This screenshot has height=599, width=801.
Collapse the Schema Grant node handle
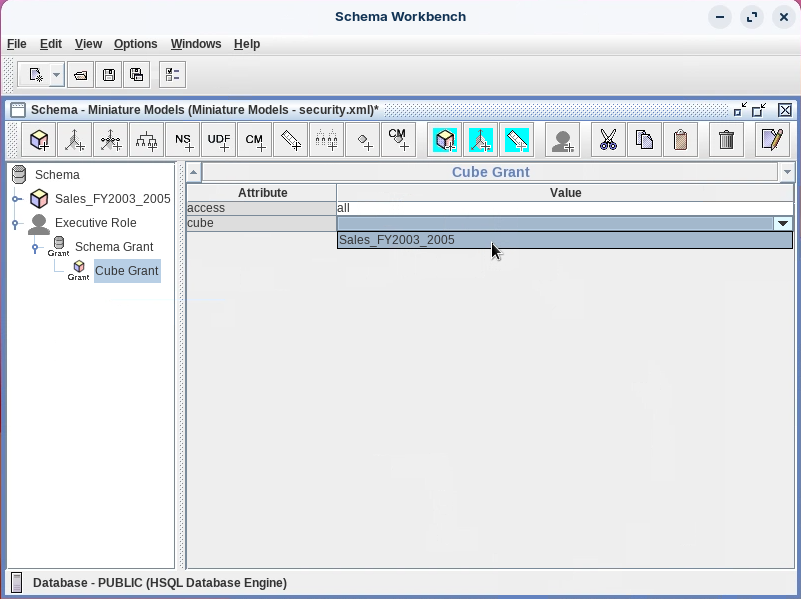point(35,248)
